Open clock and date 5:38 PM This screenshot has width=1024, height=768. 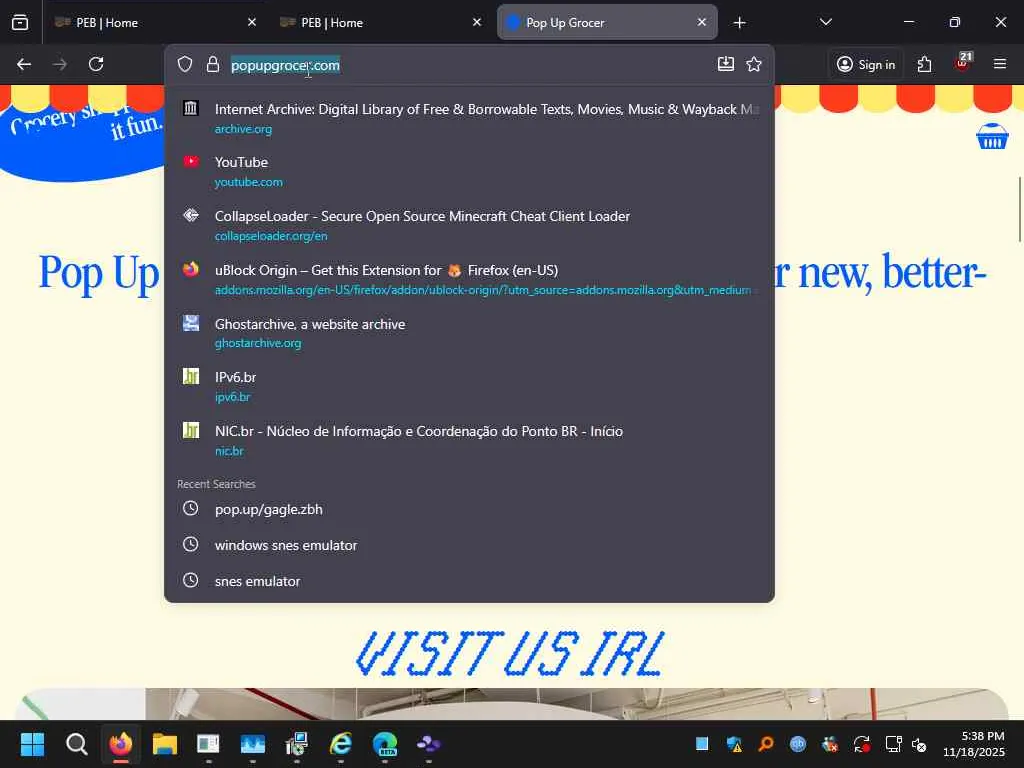pos(974,744)
